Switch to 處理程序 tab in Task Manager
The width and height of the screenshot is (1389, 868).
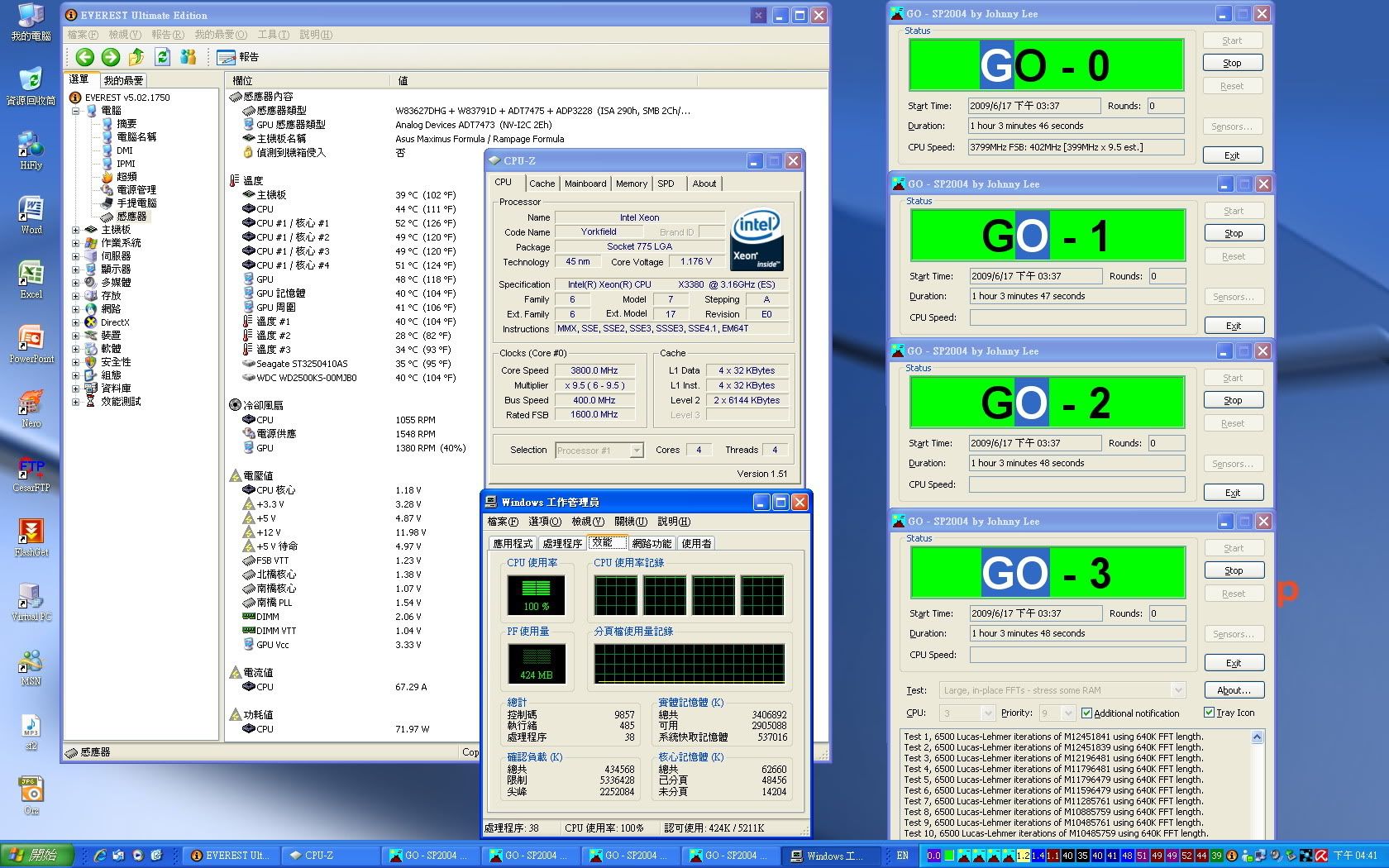pos(562,543)
